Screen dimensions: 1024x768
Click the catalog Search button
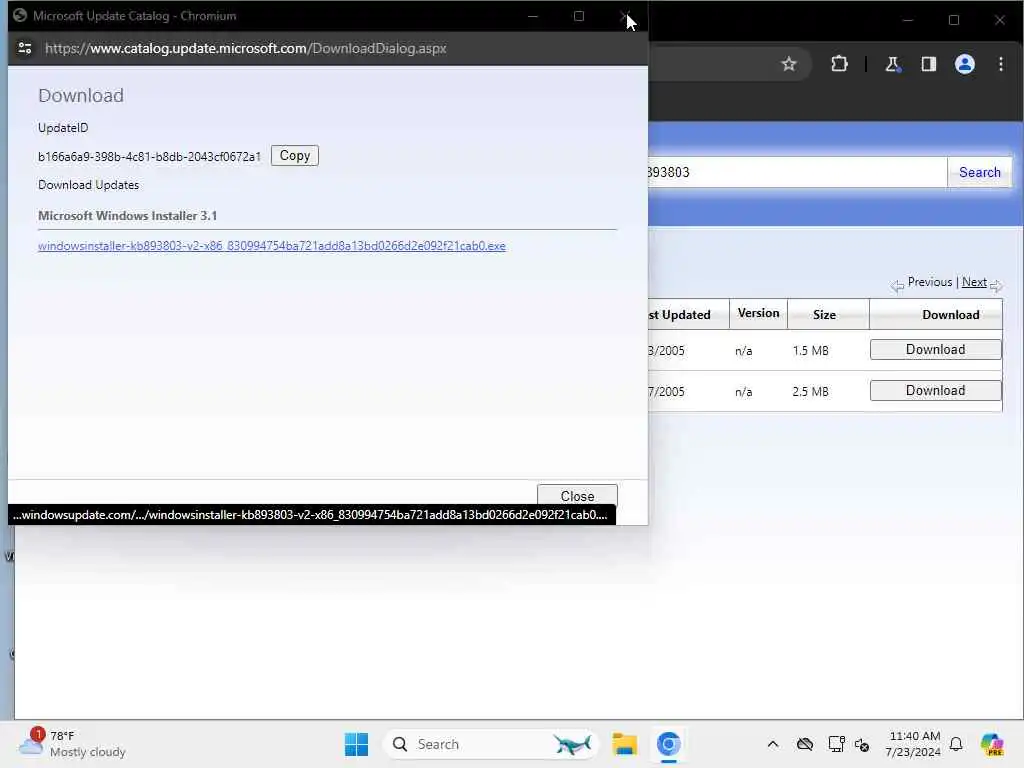coord(980,172)
